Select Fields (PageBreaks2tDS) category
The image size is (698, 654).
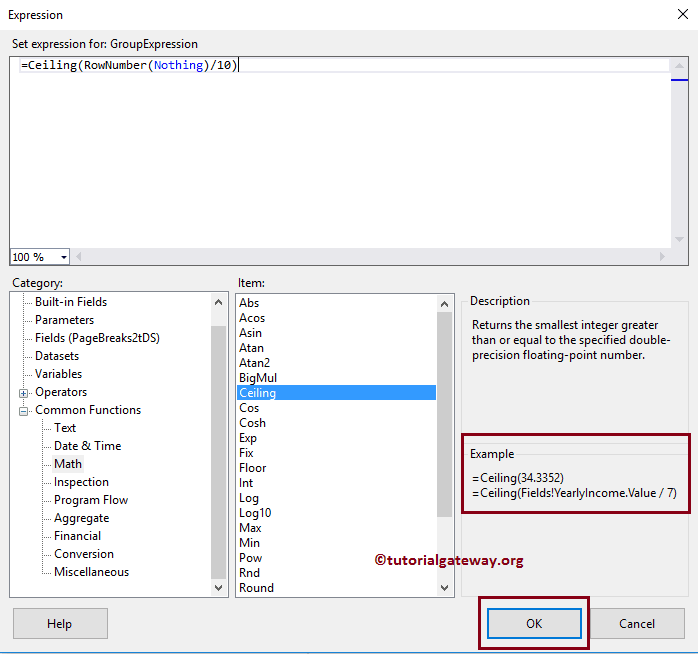(x=97, y=338)
